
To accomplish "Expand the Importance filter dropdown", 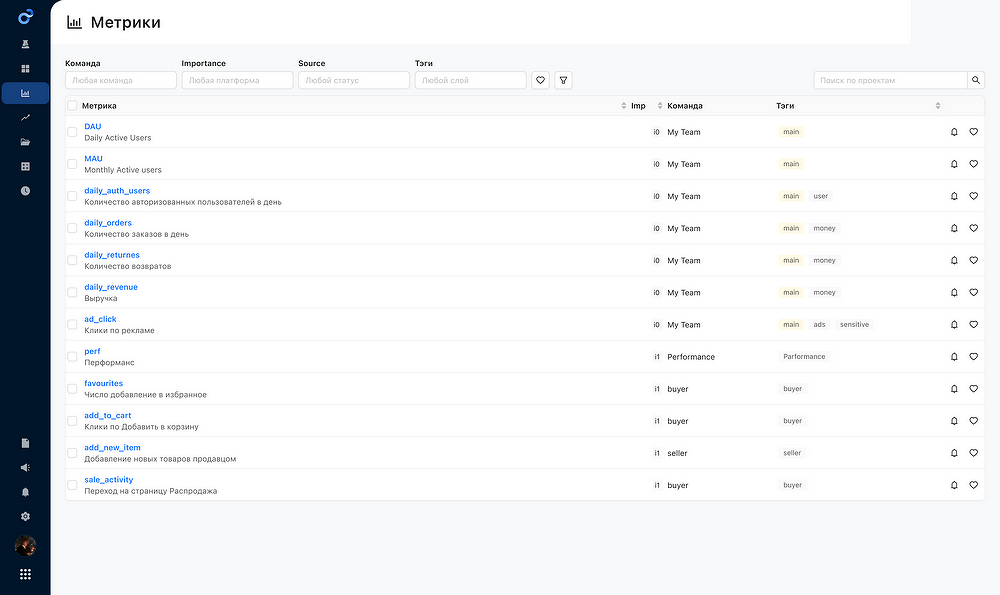I will 237,80.
